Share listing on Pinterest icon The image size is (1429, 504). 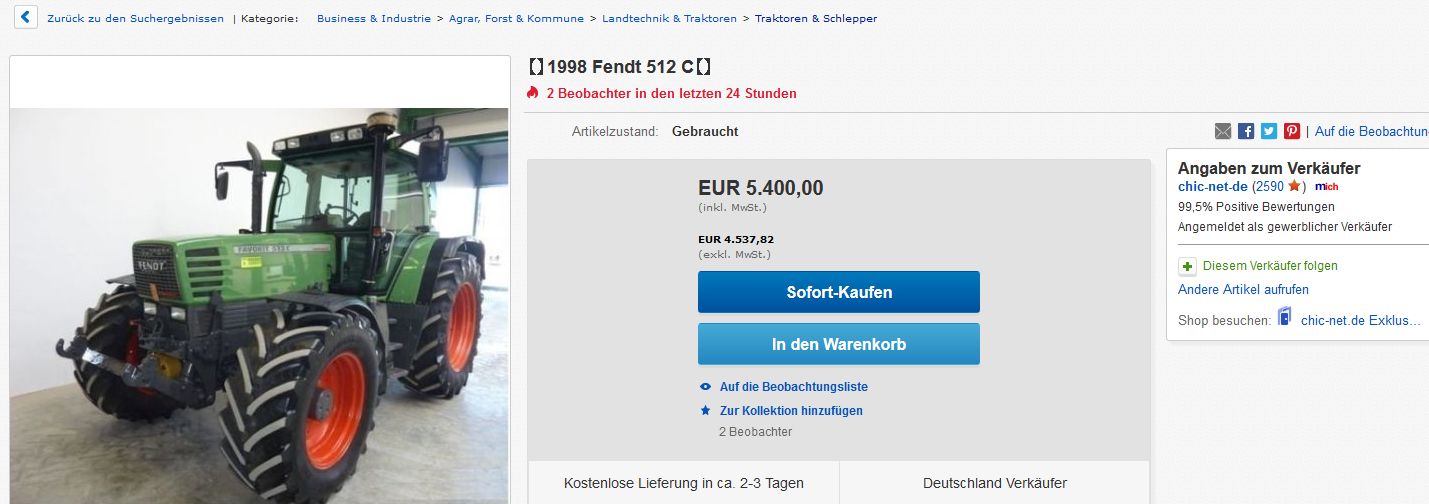(1292, 131)
